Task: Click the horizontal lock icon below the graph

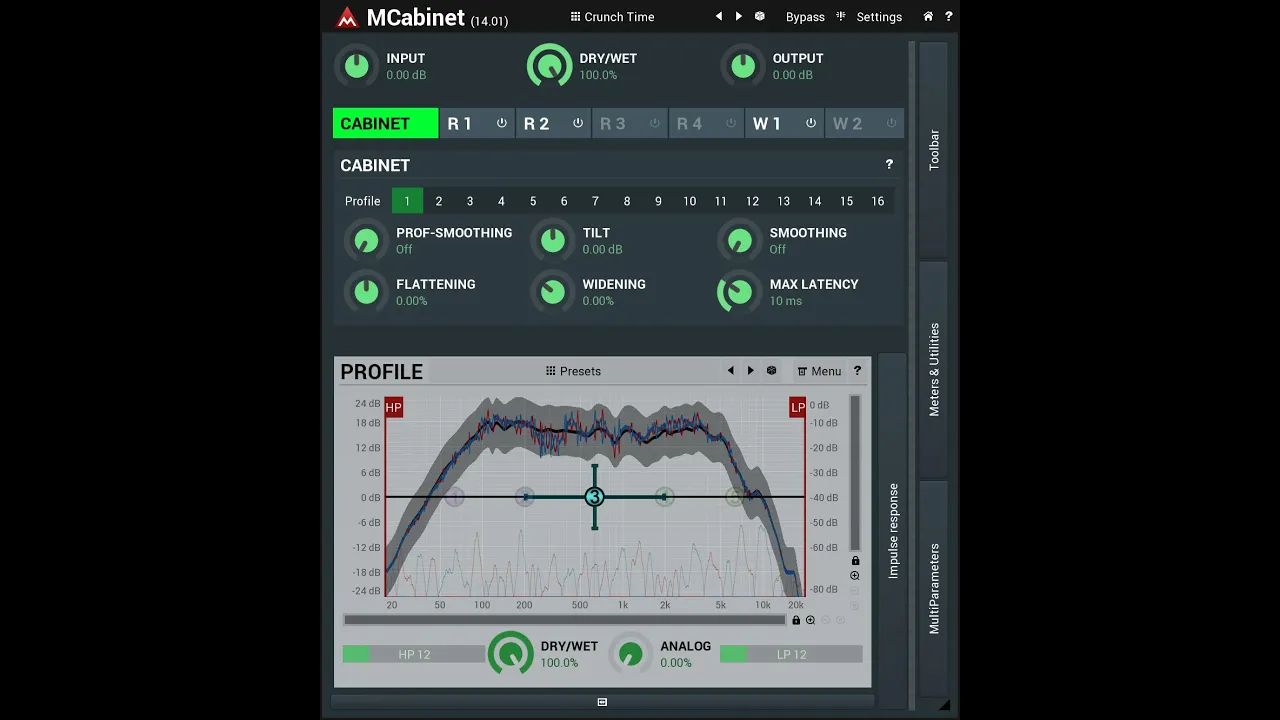Action: point(796,620)
